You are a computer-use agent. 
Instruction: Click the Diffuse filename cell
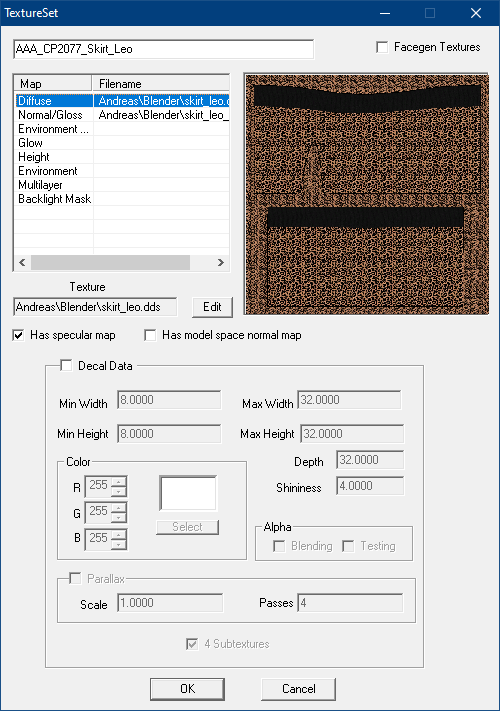(x=161, y=101)
